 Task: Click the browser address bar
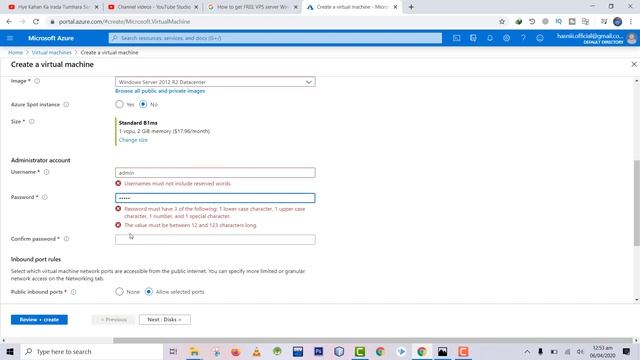269,22
